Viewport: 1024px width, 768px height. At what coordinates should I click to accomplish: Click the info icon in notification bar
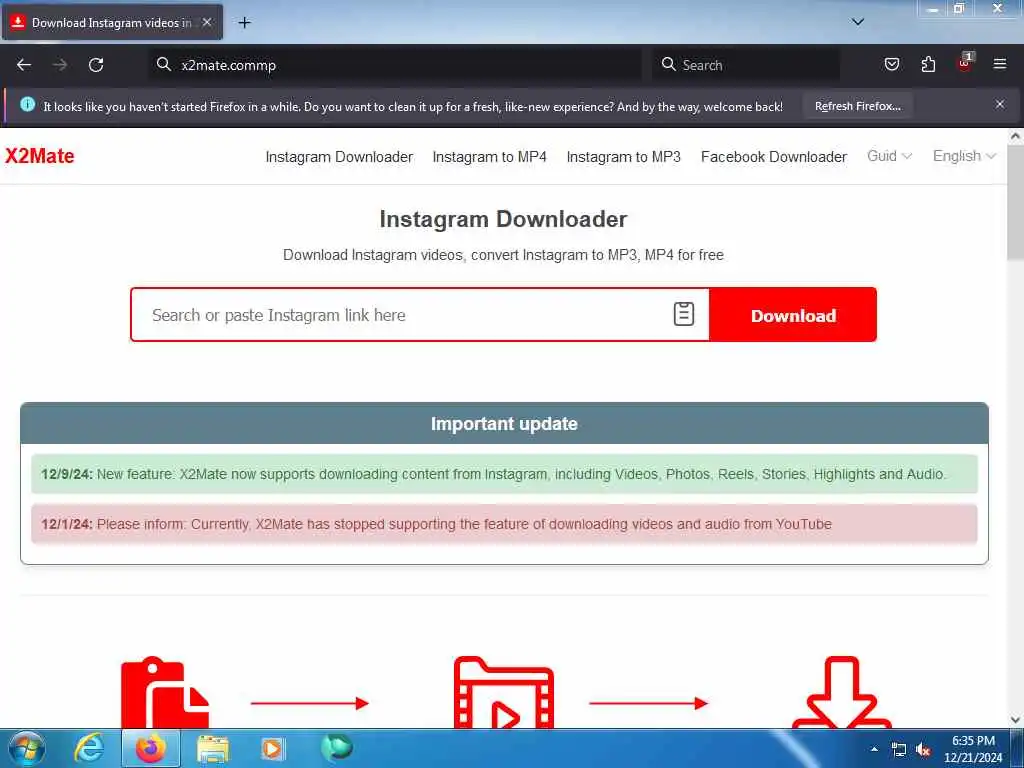[x=27, y=104]
